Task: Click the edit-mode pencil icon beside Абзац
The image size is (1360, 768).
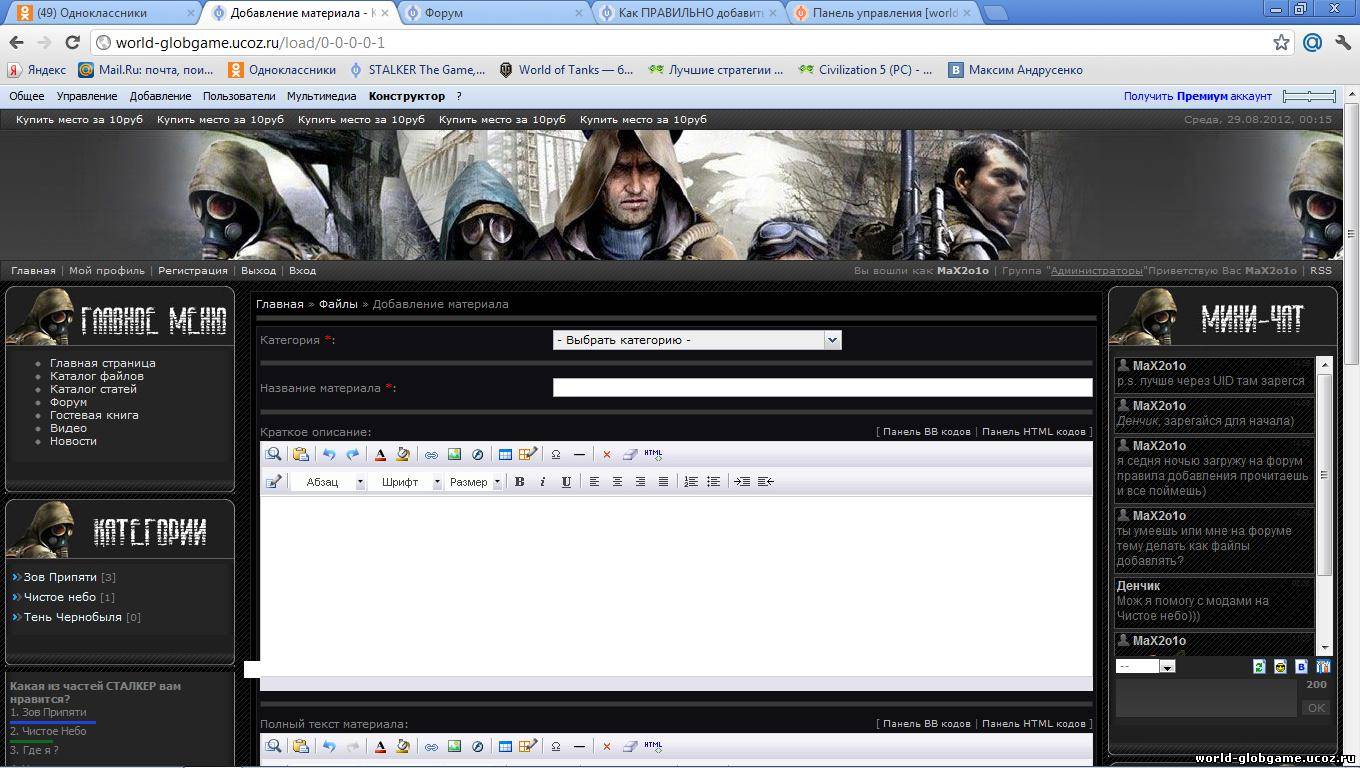Action: click(x=273, y=482)
